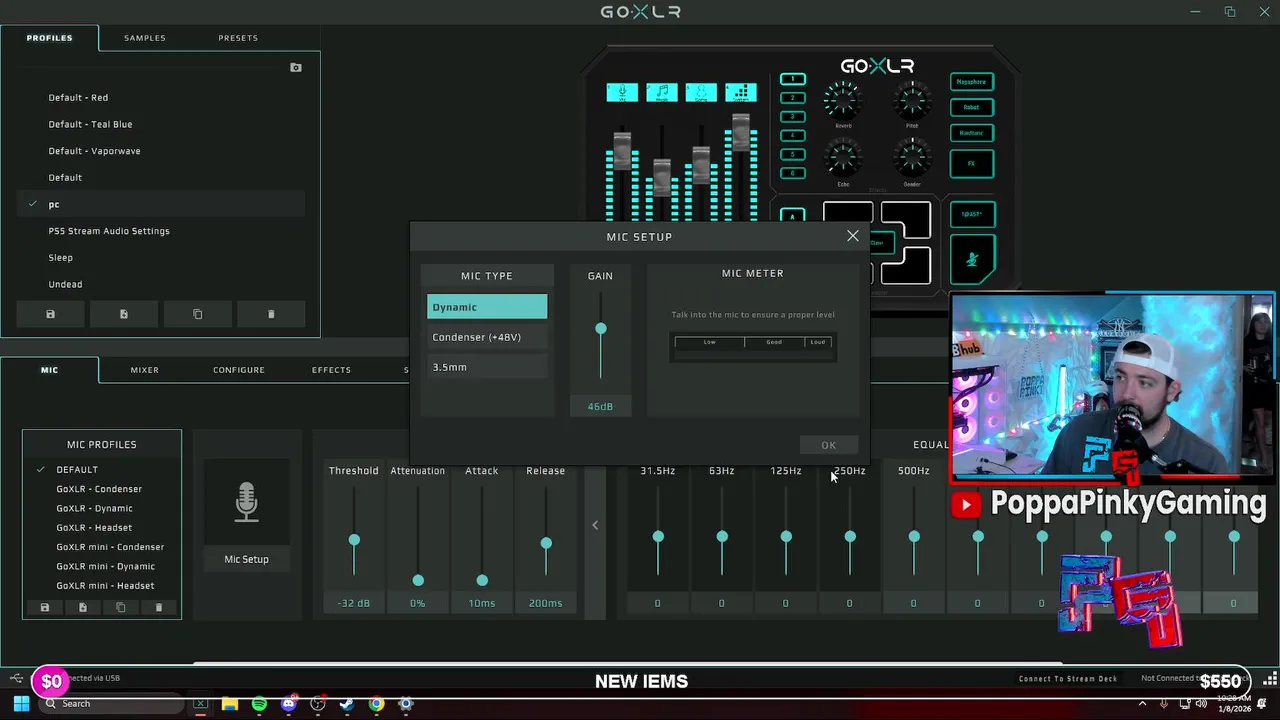This screenshot has height=720, width=1280.
Task: Click the OK button in Mic Setup
Action: point(829,445)
